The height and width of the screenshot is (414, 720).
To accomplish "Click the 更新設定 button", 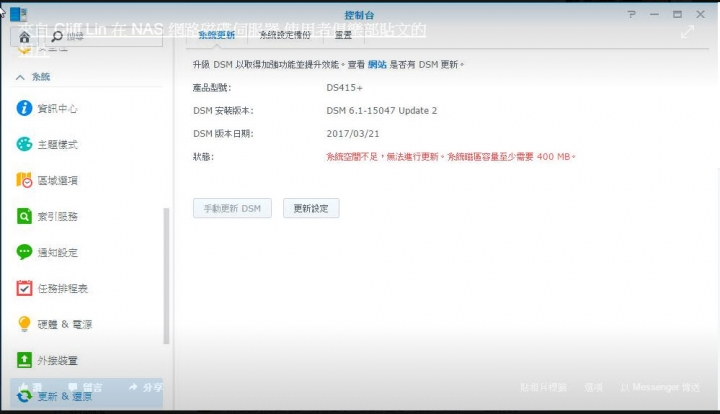I will [x=311, y=208].
